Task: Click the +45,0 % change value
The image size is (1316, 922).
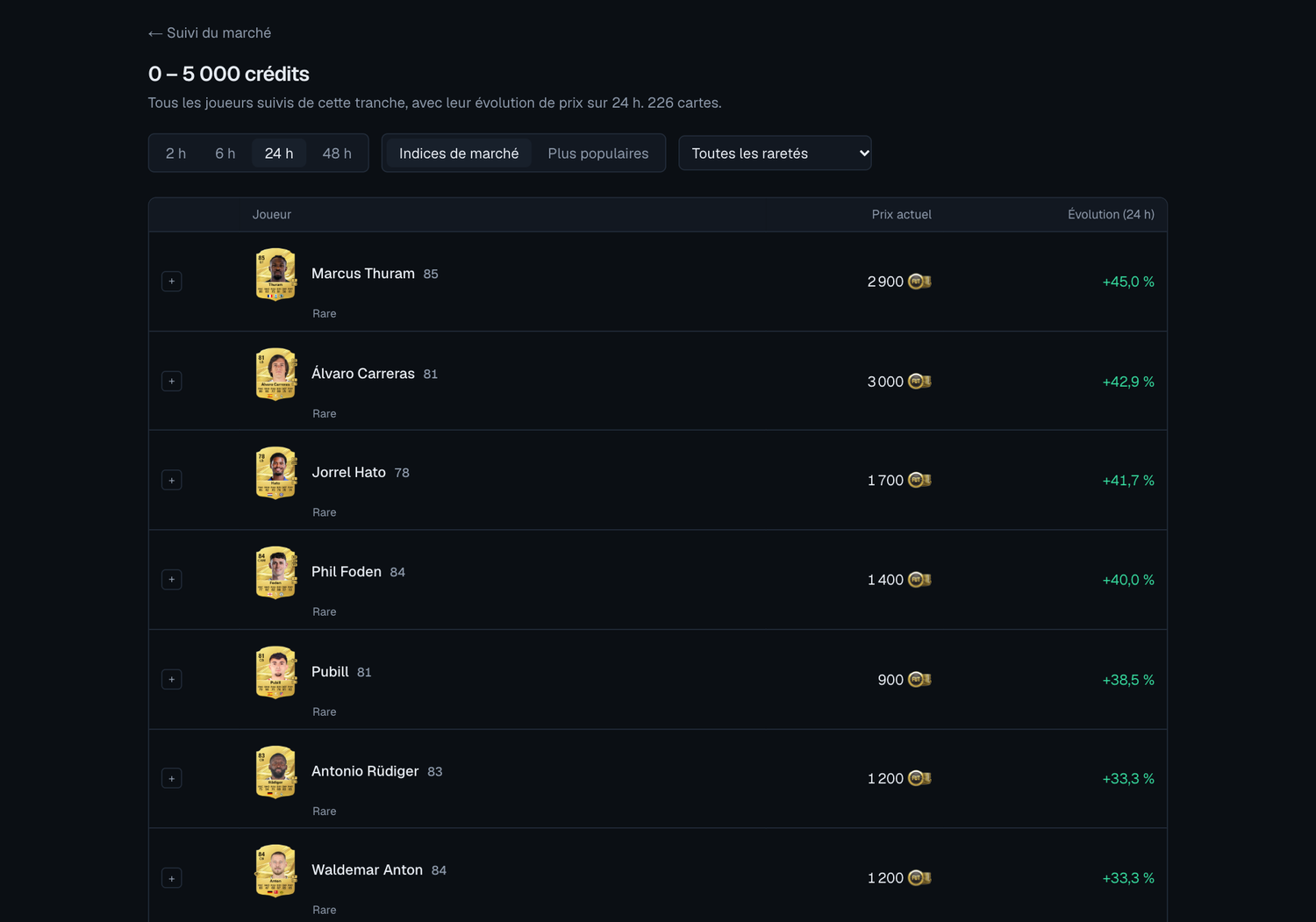Action: click(1128, 282)
